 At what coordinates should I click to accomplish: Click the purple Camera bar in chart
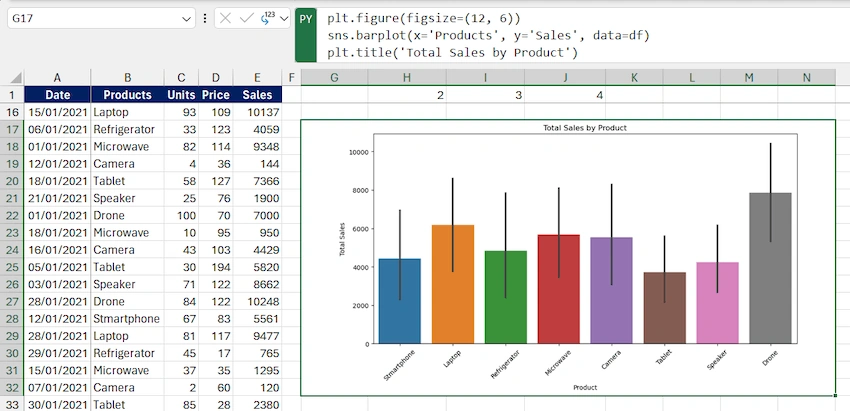click(x=611, y=290)
